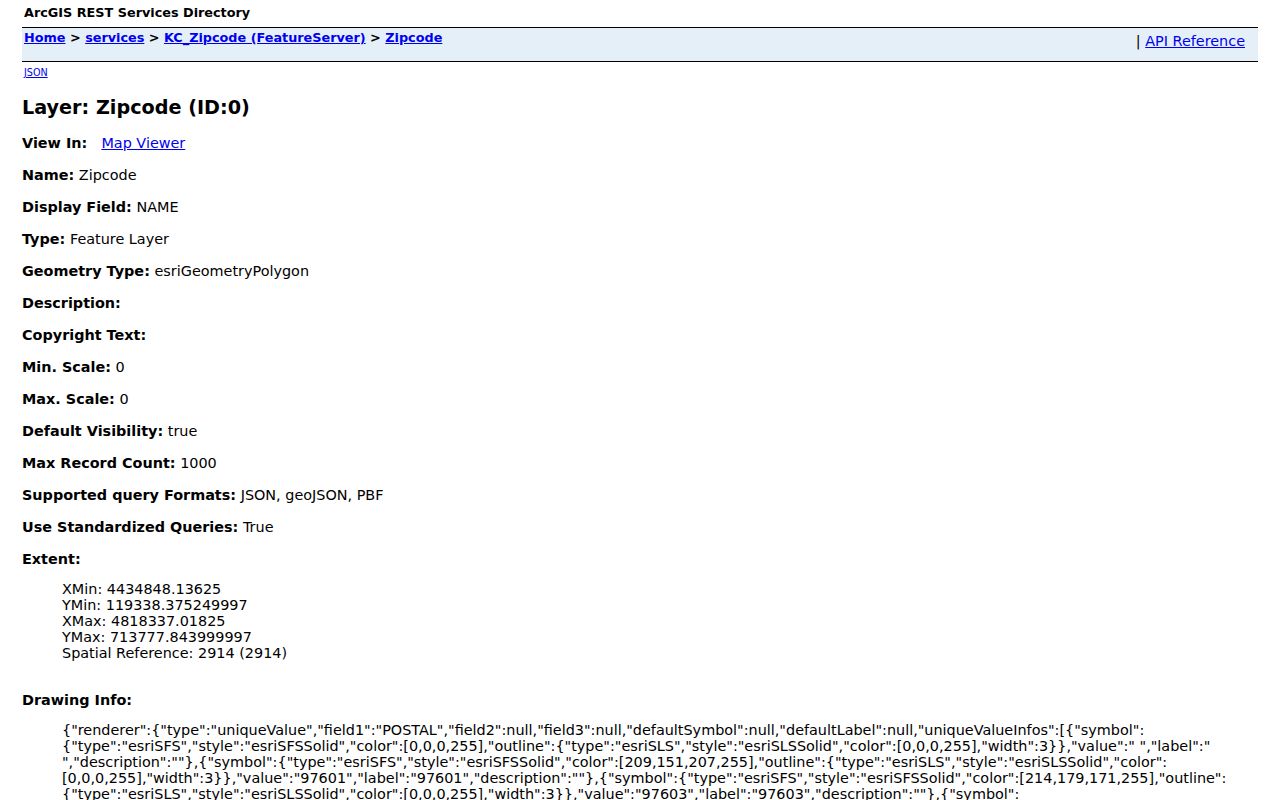Open the layer in Map Viewer
Image resolution: width=1280 pixels, height=800 pixels.
point(143,143)
